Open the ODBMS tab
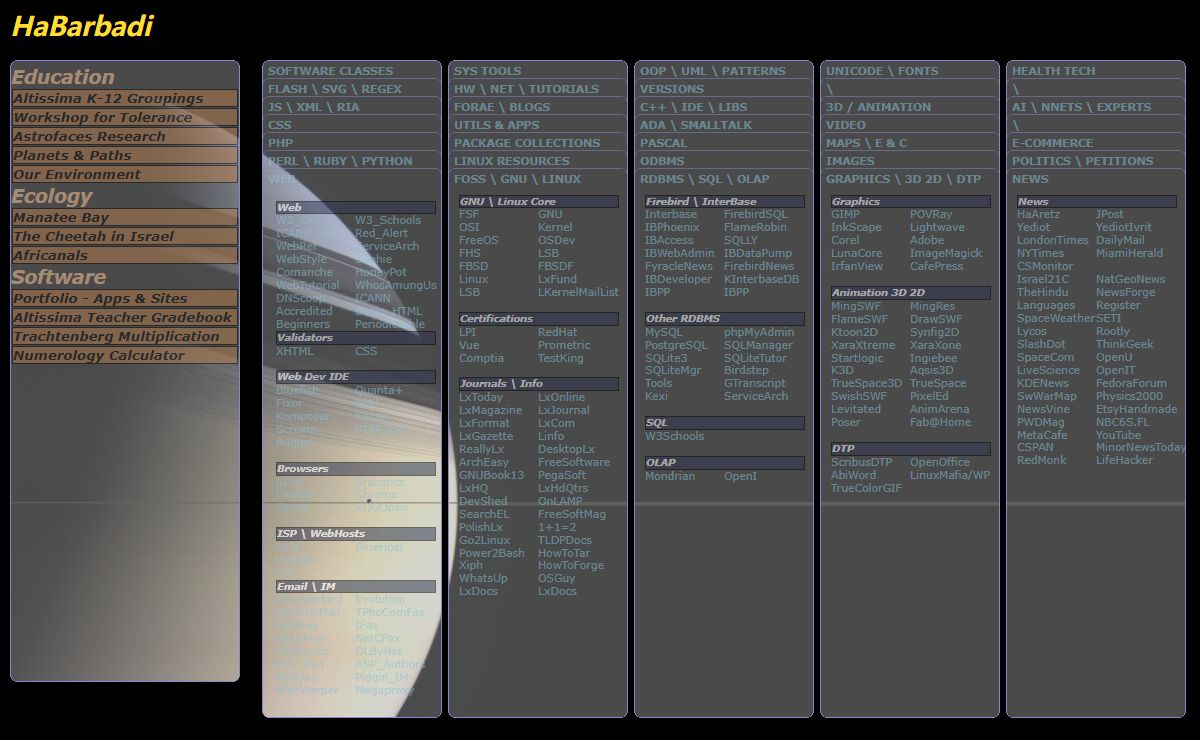Viewport: 1200px width, 740px height. click(x=723, y=161)
